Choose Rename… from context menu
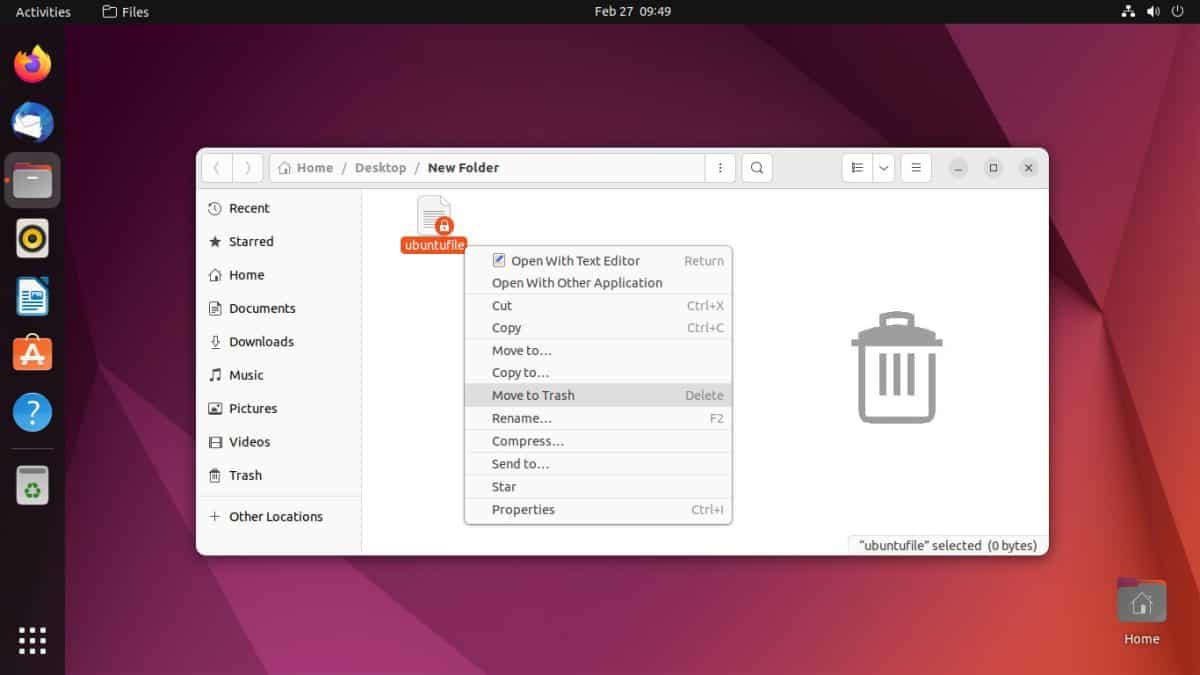 point(598,419)
